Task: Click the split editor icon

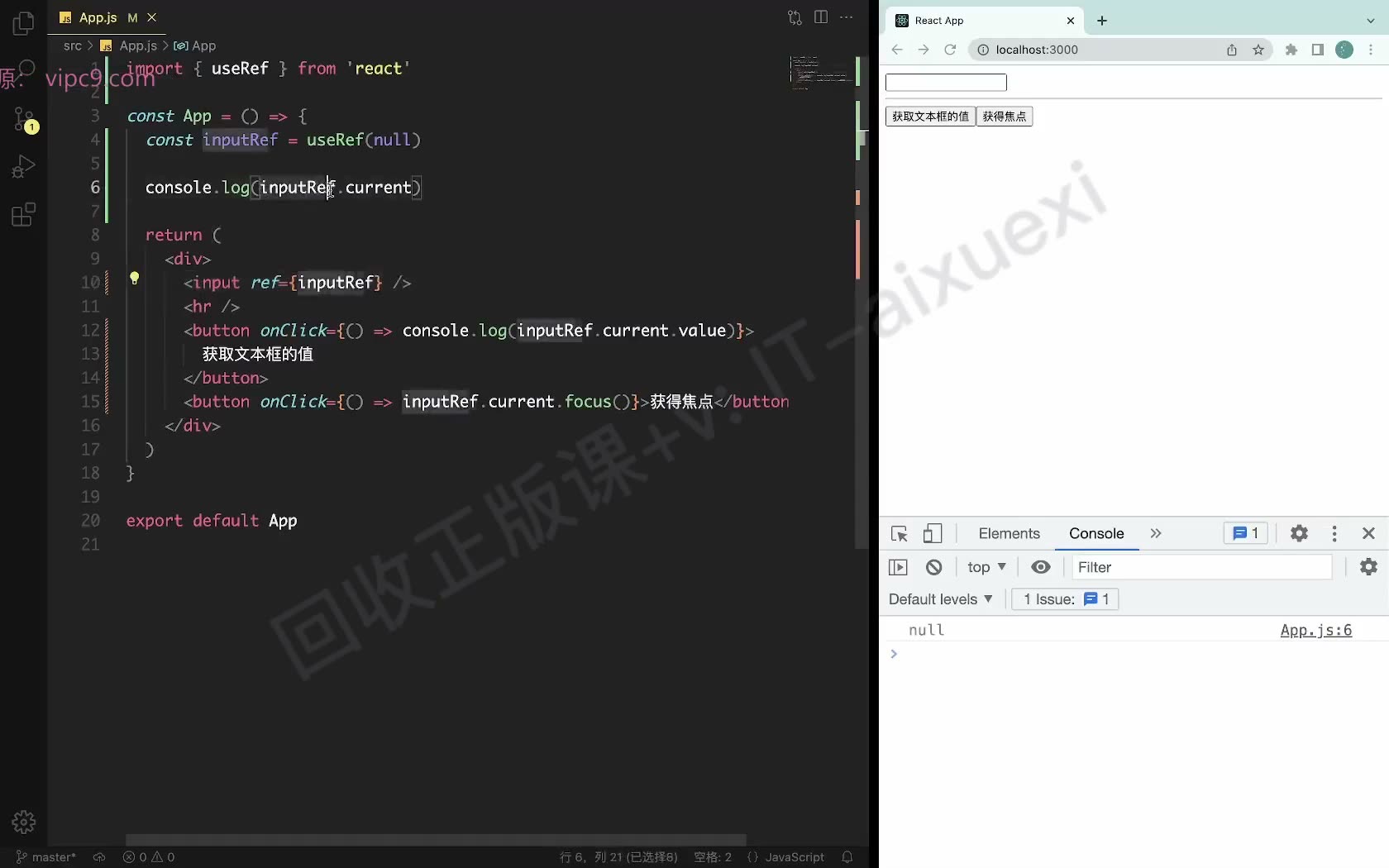Action: tap(821, 17)
